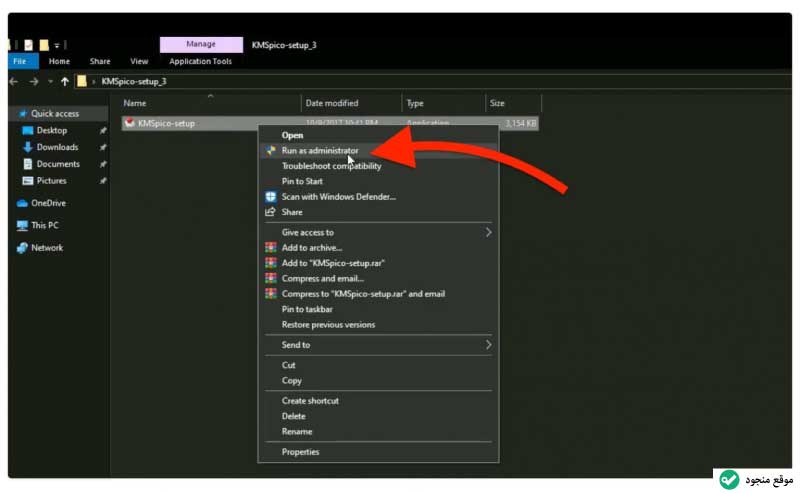Open Downloads folder in the sidebar

tap(57, 147)
